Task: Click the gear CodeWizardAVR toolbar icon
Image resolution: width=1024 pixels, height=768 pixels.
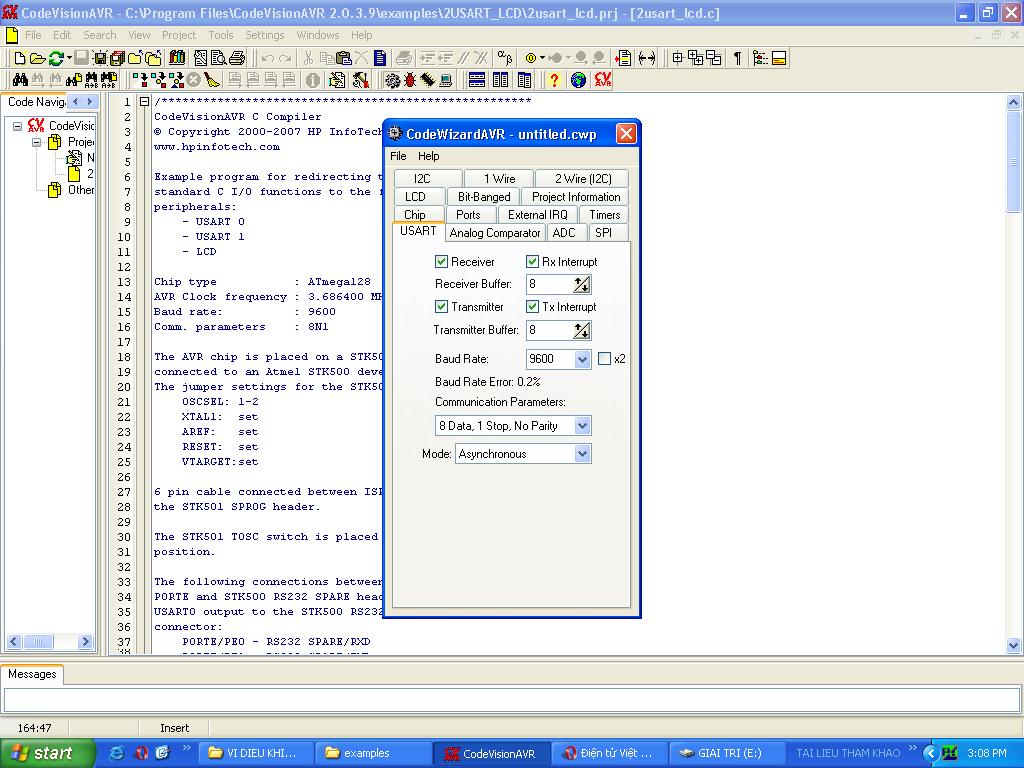Action: click(x=392, y=80)
